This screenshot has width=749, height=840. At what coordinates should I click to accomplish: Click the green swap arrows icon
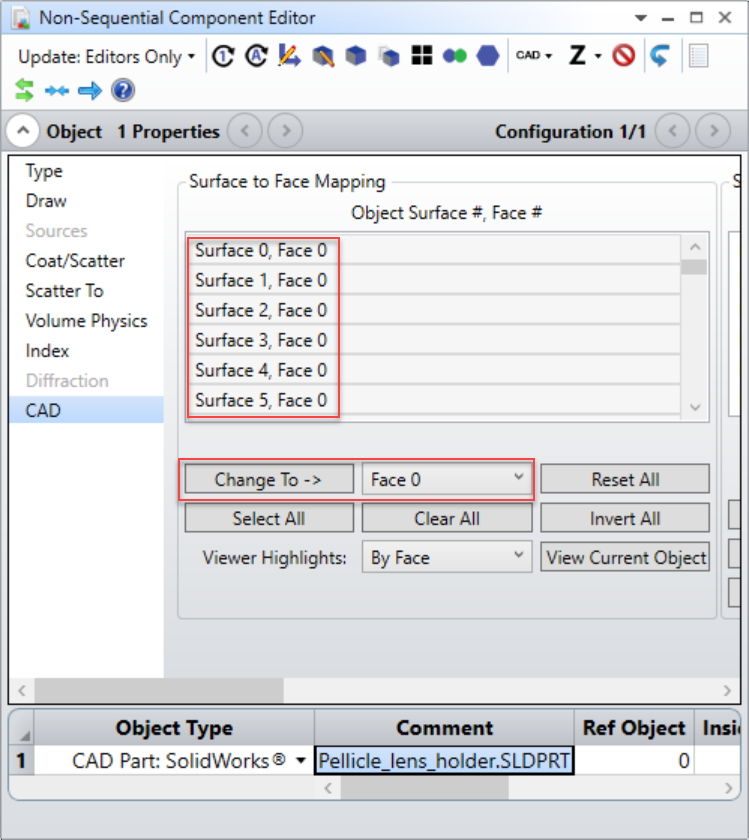(24, 90)
